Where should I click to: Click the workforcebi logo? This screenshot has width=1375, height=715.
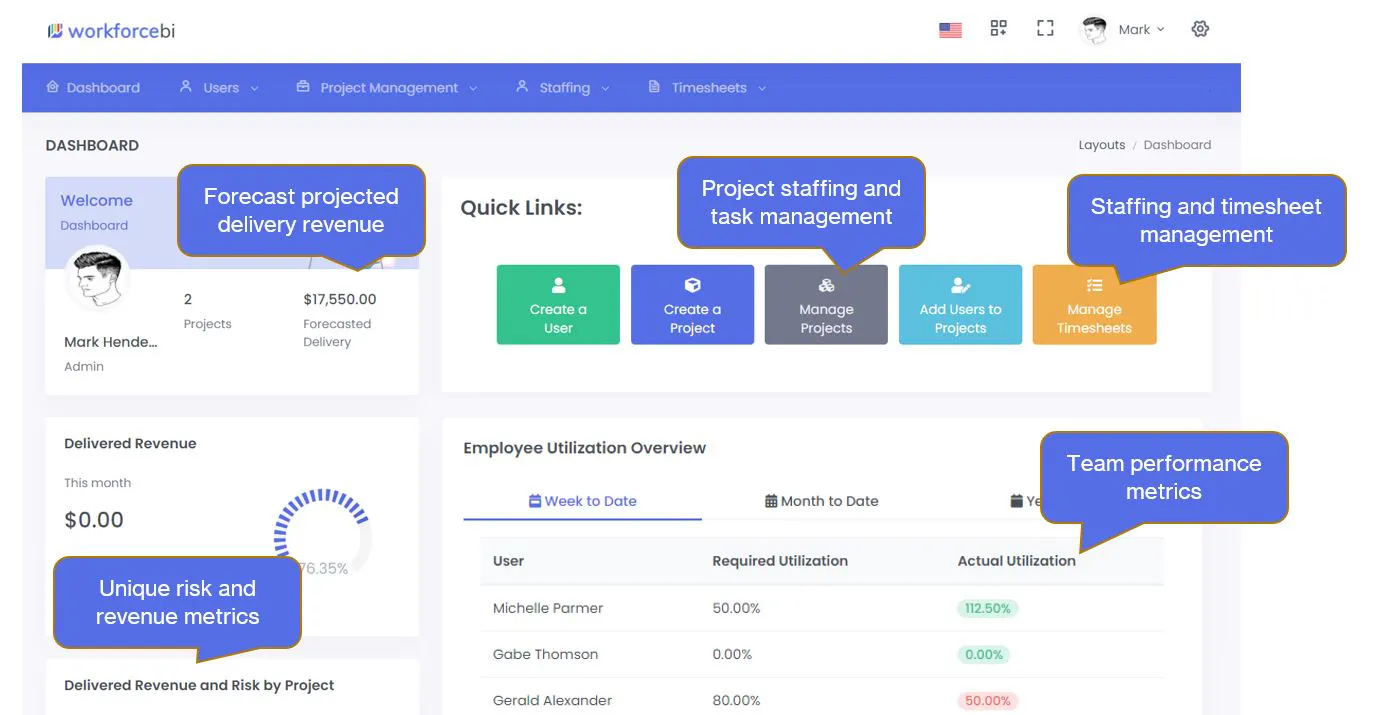click(111, 31)
